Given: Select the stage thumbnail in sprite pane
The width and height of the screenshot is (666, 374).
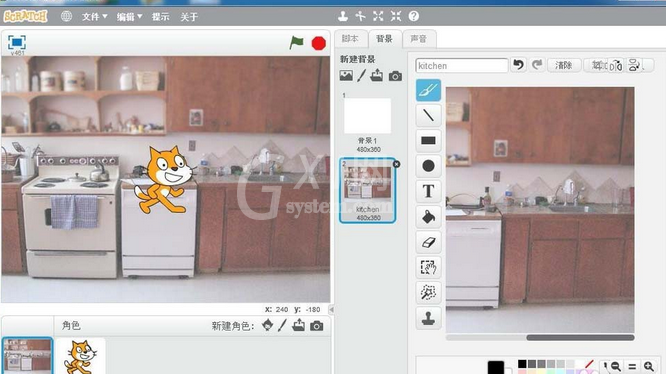Looking at the screenshot, I should 27,356.
